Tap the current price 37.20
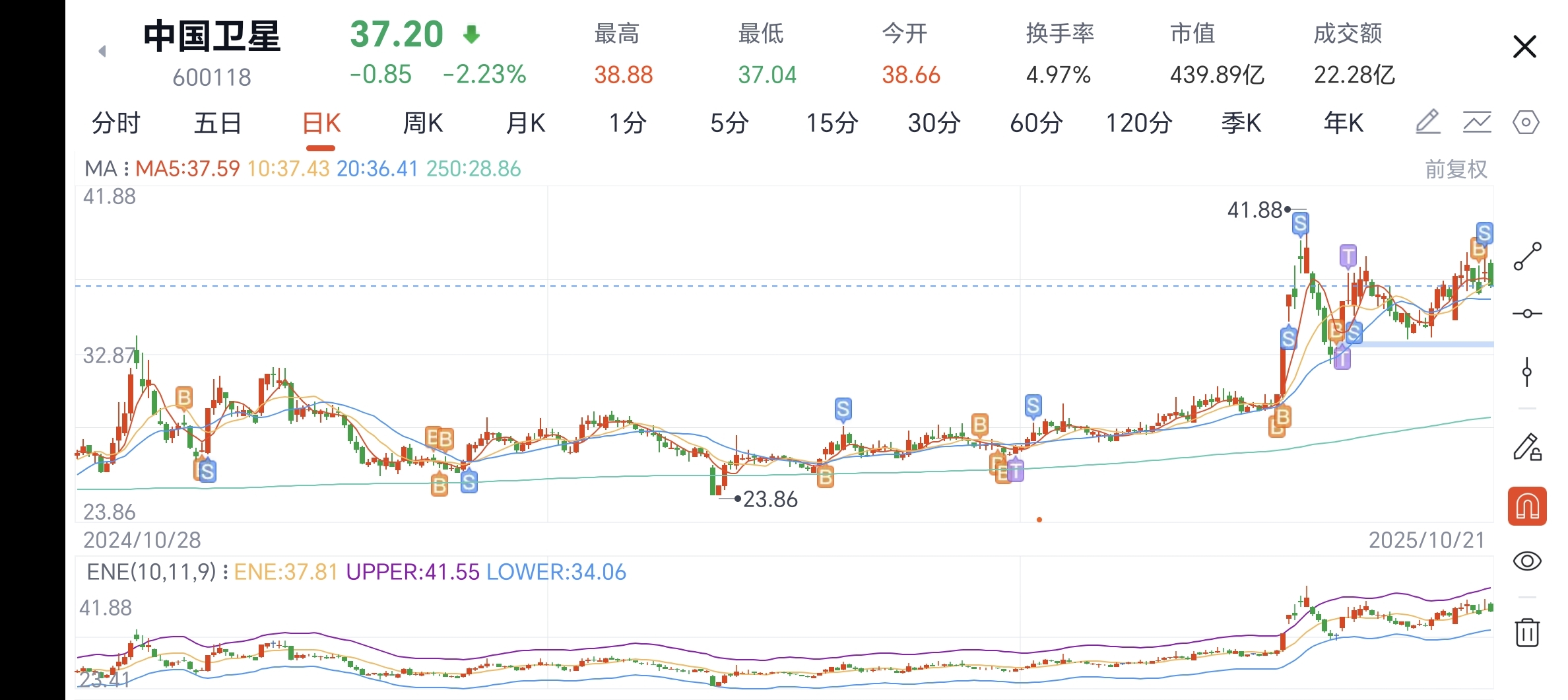 pos(397,34)
